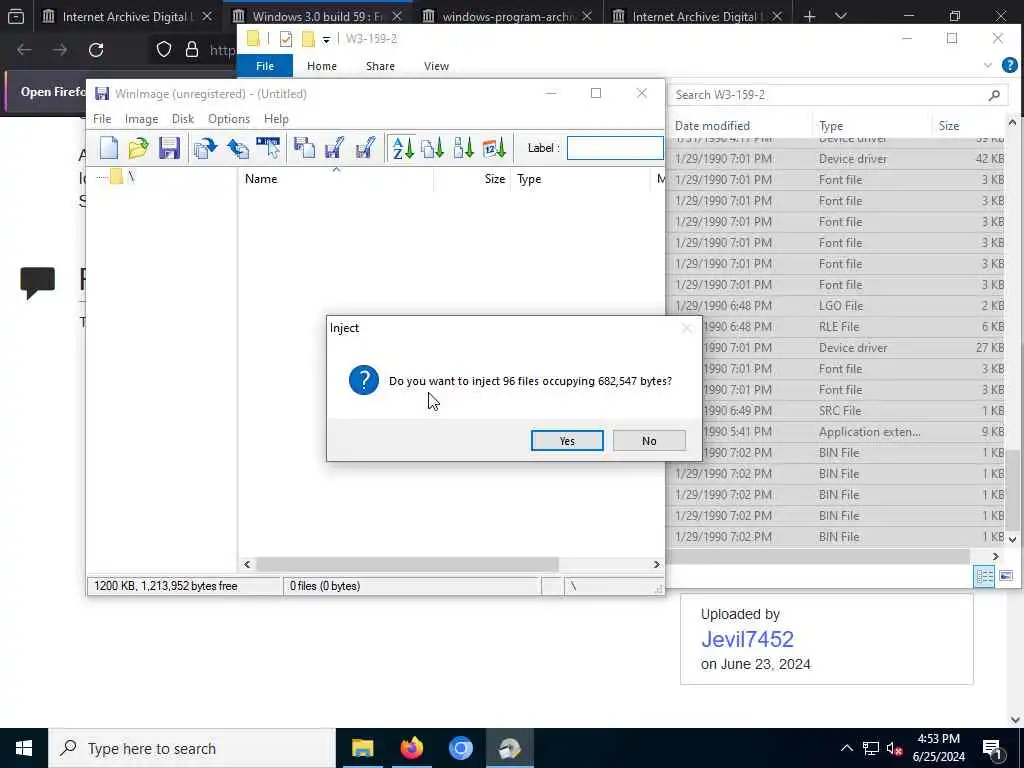
Task: Reload the page in Firefox
Action: 96,50
